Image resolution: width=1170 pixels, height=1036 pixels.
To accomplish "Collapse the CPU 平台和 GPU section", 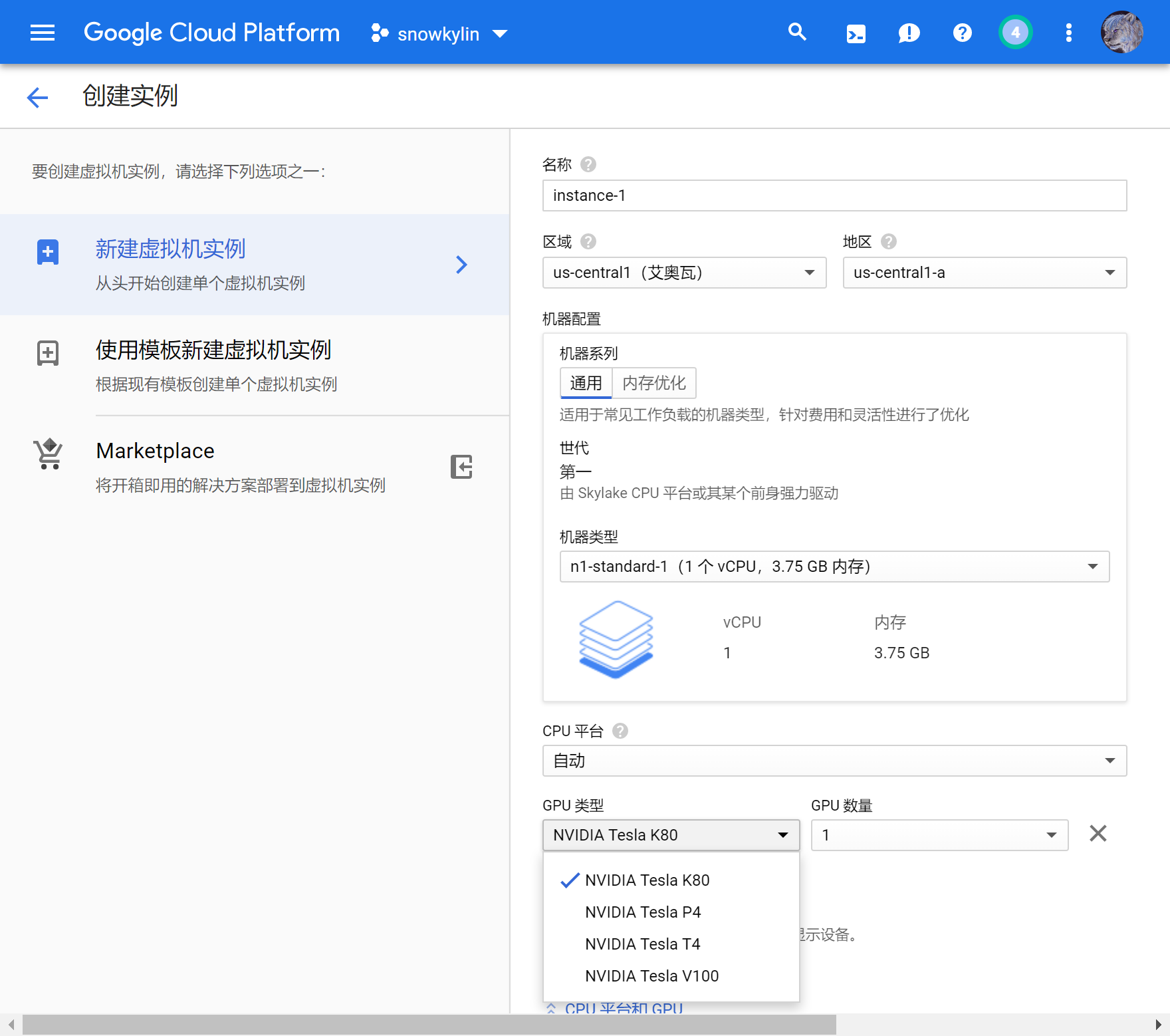I will [x=614, y=1008].
